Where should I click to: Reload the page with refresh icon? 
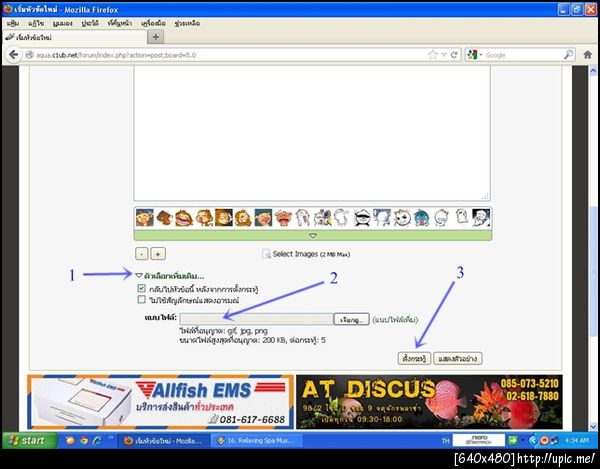454,55
